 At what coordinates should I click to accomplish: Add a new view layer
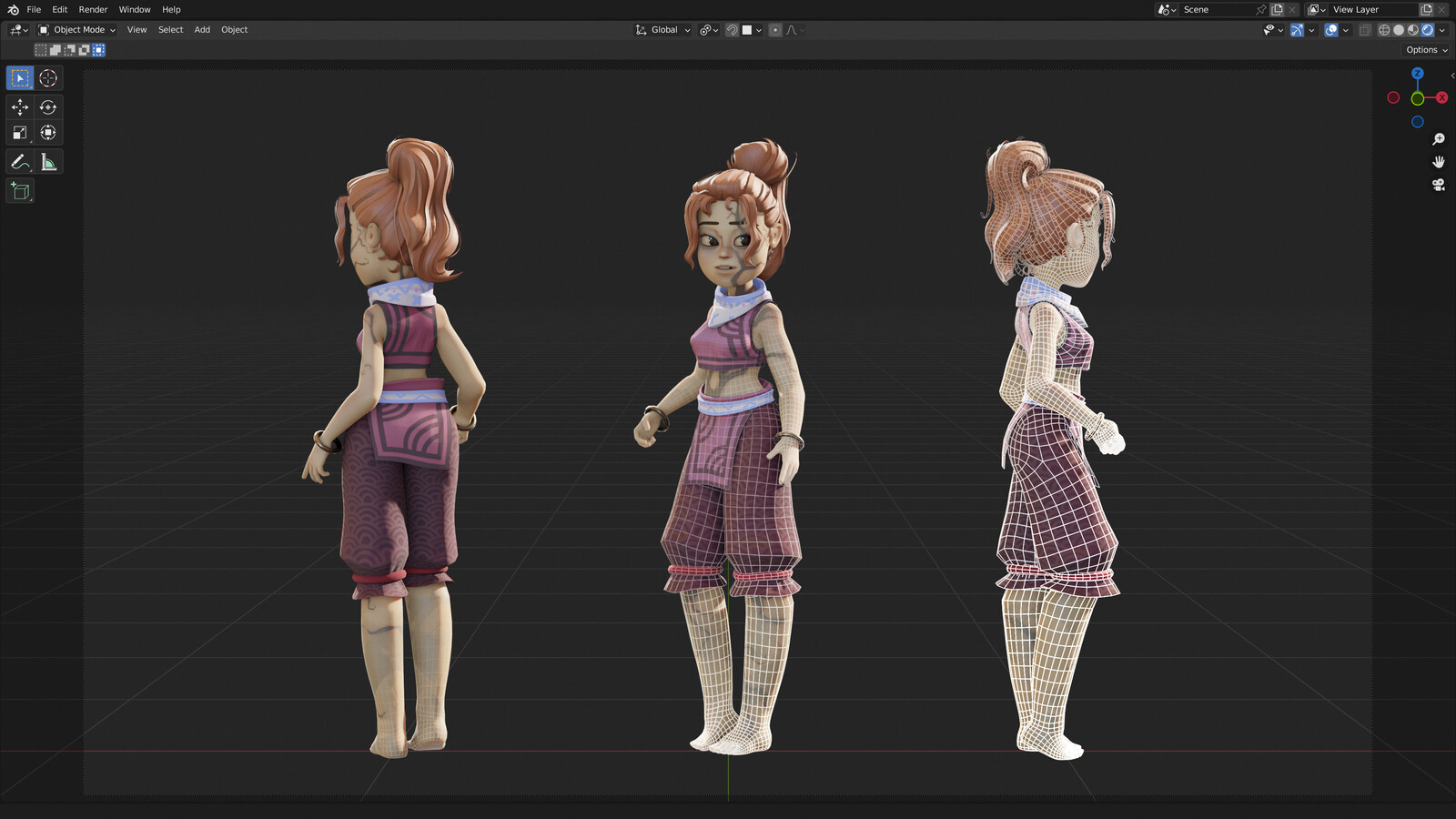[x=1427, y=9]
